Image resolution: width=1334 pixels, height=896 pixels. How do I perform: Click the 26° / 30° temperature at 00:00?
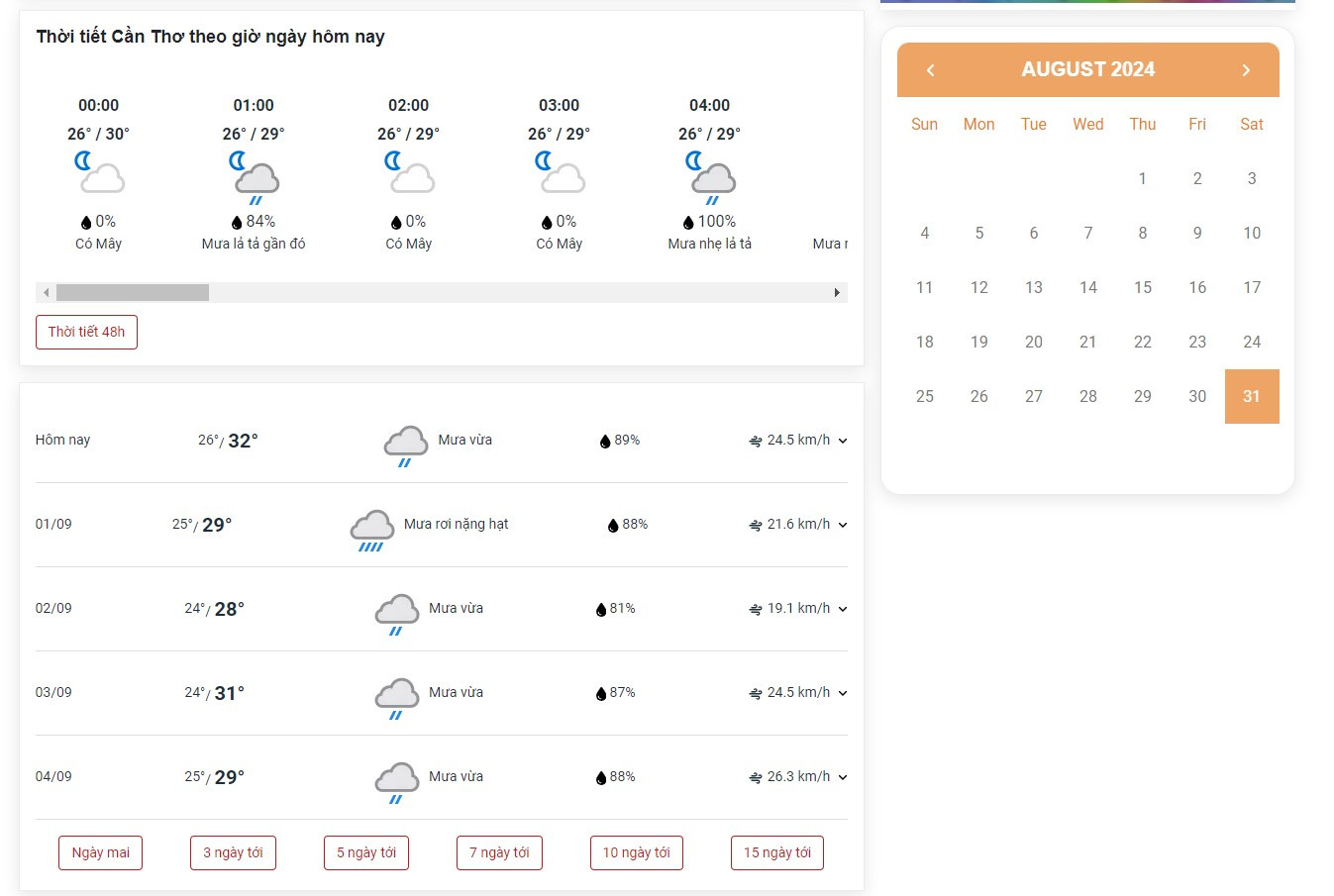(x=98, y=134)
